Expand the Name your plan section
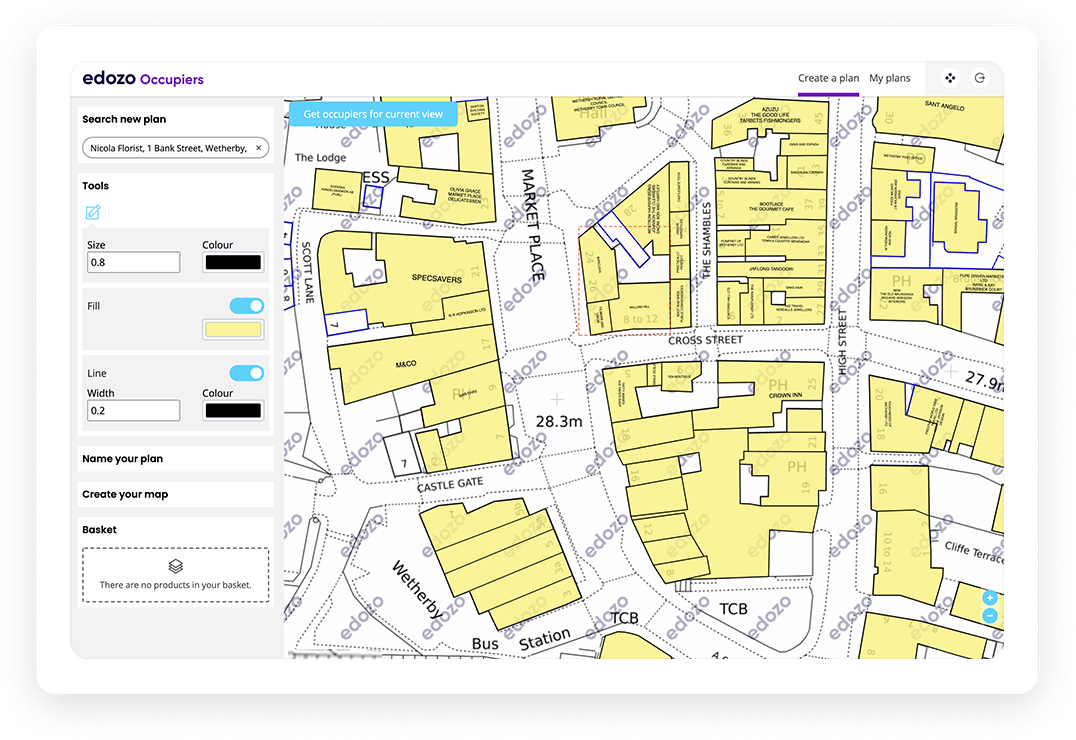This screenshot has width=1076, height=740. pos(176,459)
